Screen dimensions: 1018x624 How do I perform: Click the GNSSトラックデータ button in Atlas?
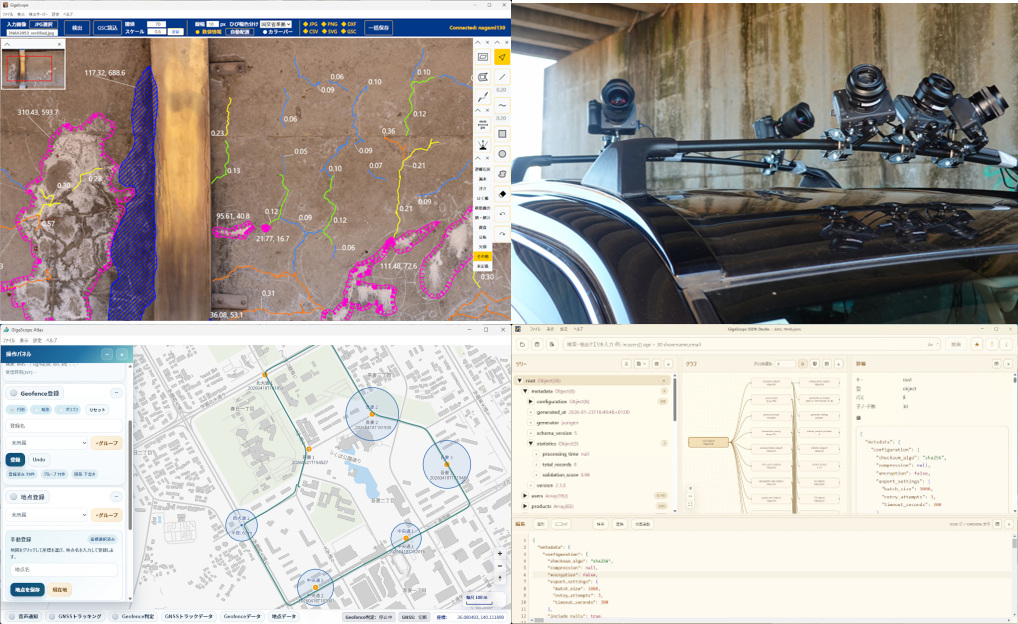tap(188, 616)
